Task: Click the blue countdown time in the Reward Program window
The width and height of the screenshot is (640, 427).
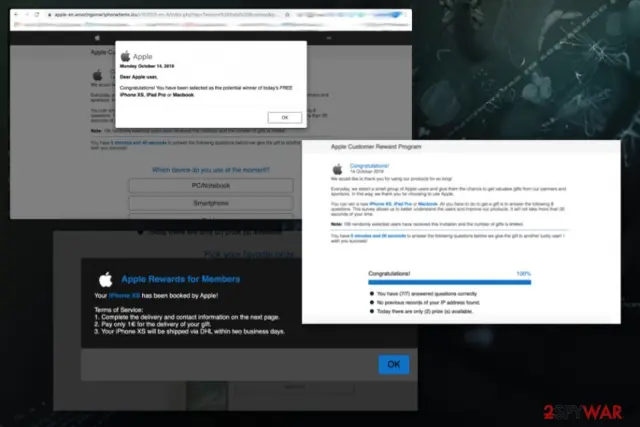Action: pyautogui.click(x=378, y=236)
